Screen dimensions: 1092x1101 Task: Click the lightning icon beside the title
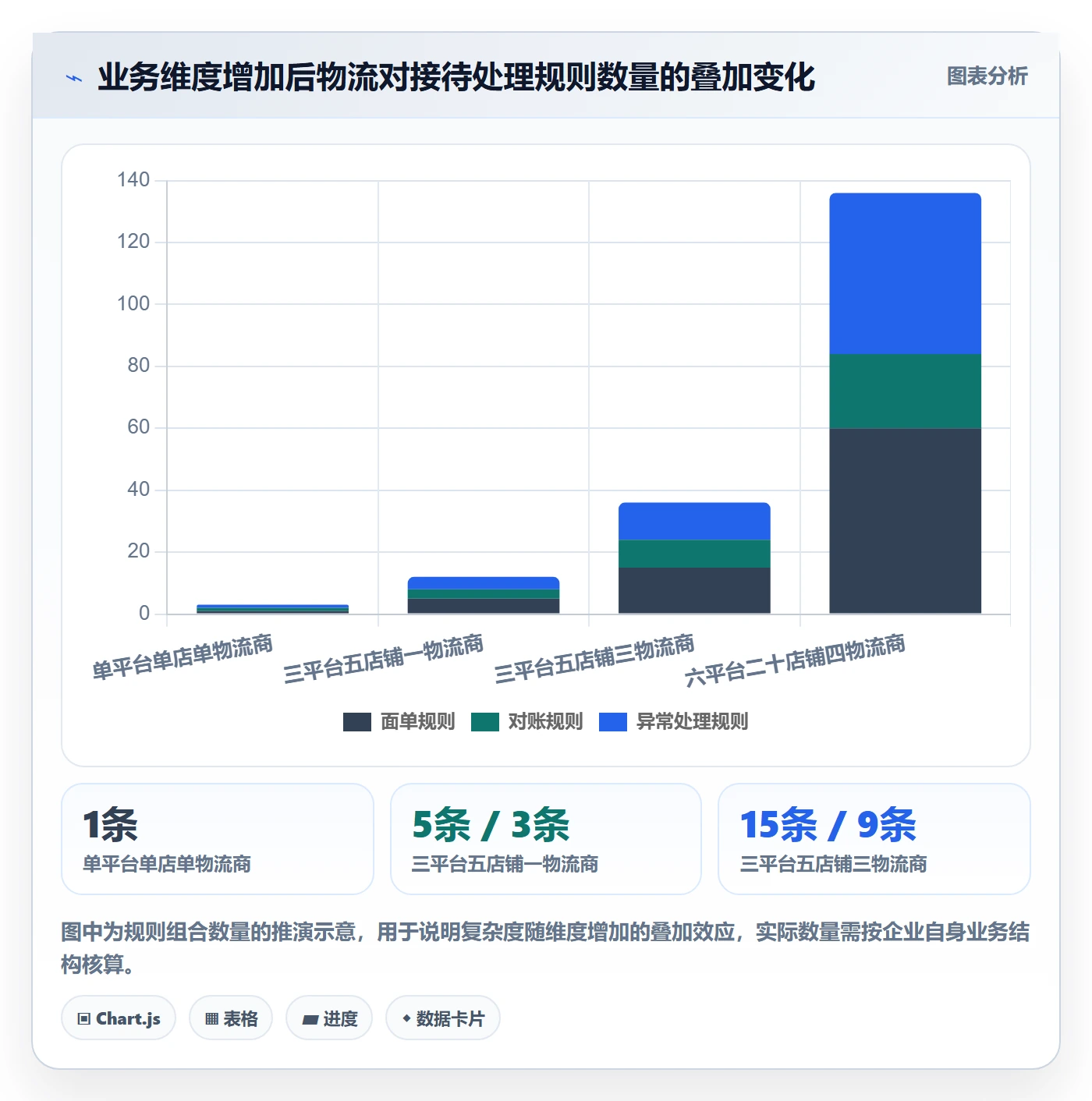click(x=73, y=78)
